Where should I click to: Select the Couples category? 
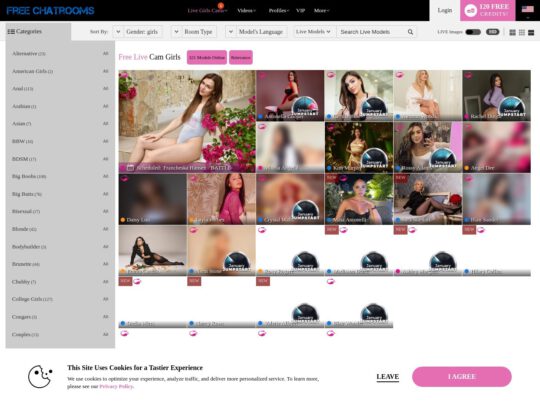[x=25, y=334]
